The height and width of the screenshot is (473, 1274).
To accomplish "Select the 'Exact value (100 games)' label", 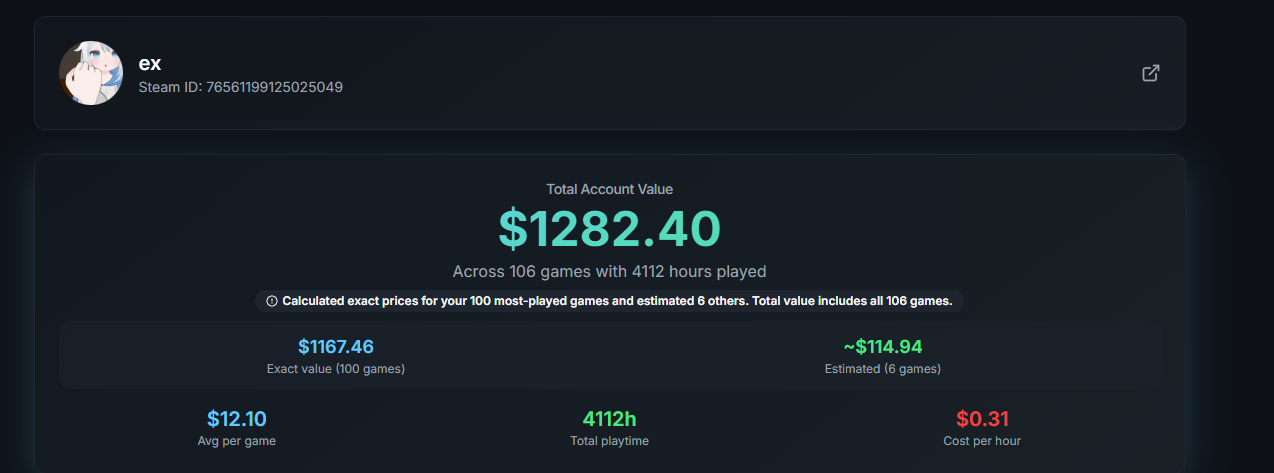I will 336,369.
